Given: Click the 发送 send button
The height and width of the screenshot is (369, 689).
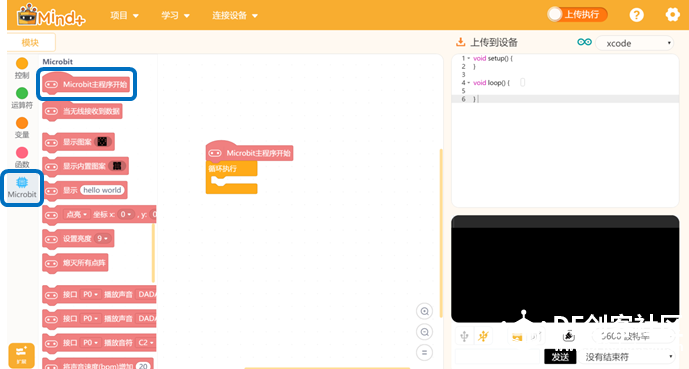Looking at the screenshot, I should (560, 357).
